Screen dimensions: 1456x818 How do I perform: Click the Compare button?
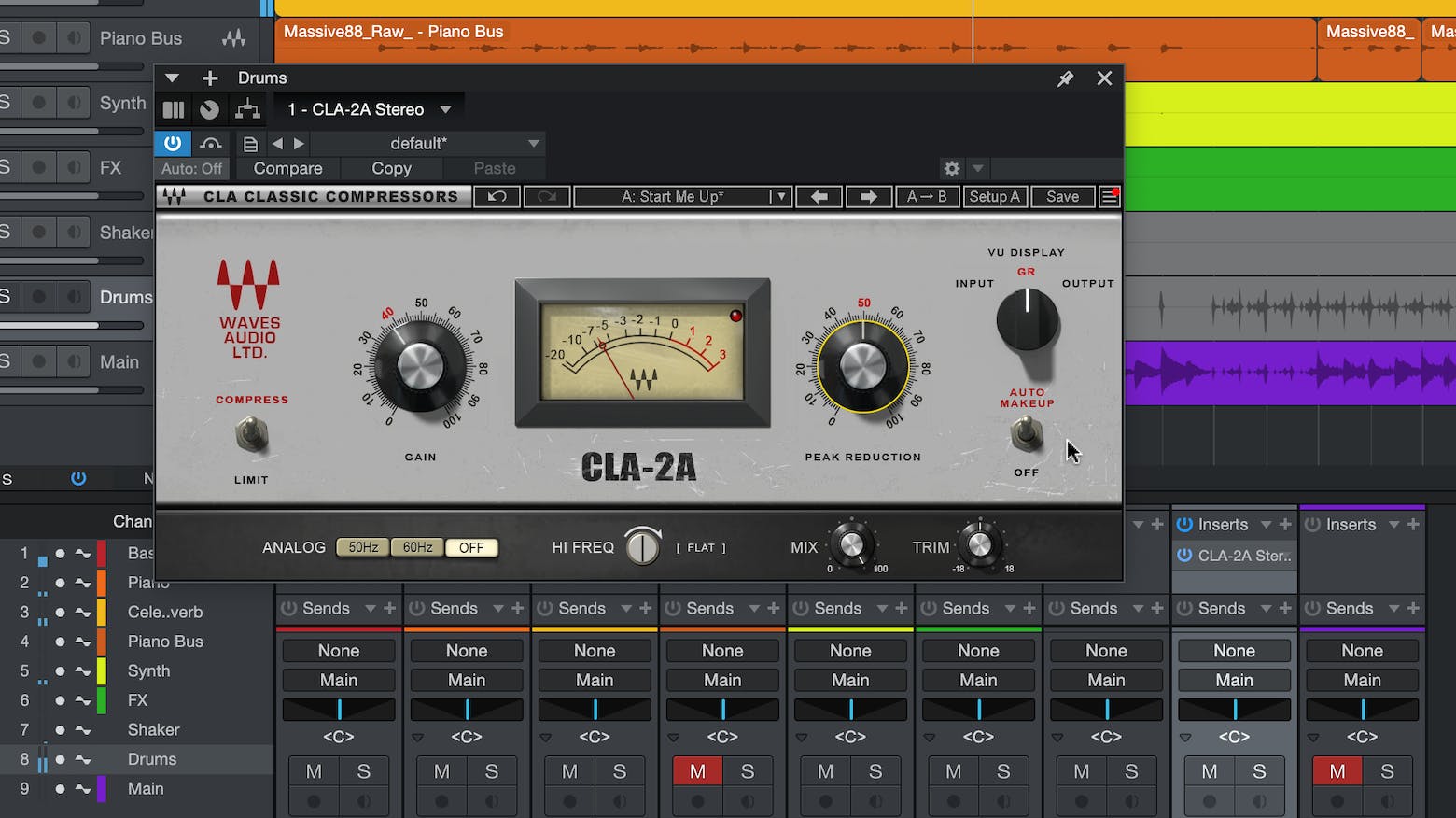click(x=287, y=169)
